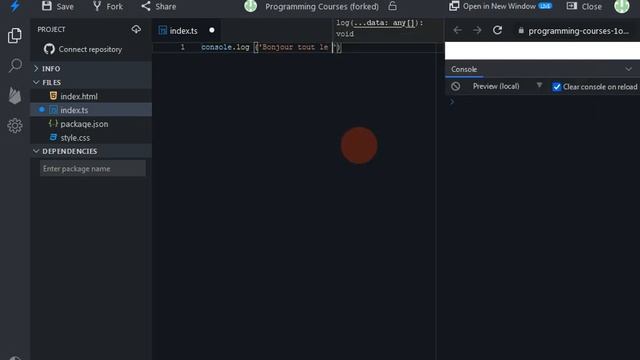Toggle Clear console on reload checkbox

point(557,87)
